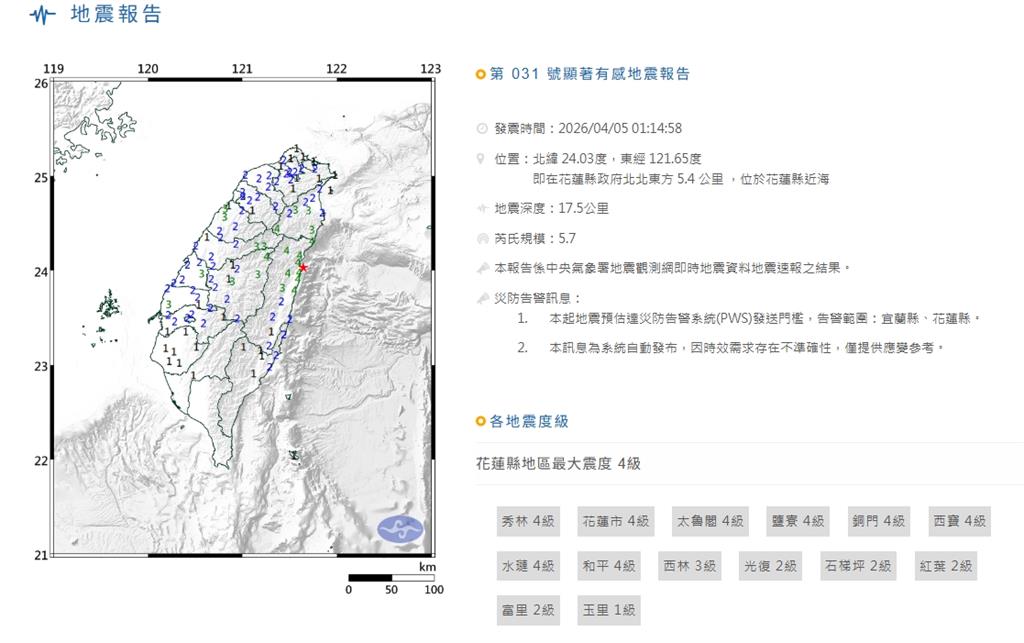Image resolution: width=1024 pixels, height=643 pixels.
Task: Click the 石梯坪 2級 station button
Action: coord(858,565)
